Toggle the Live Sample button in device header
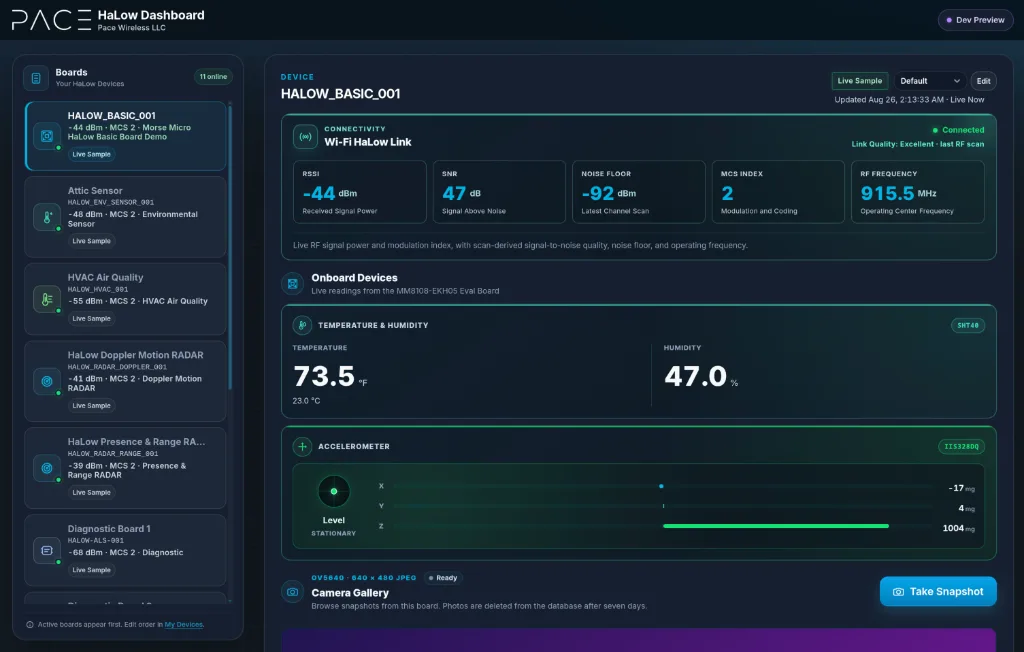Viewport: 1024px width, 652px height. (859, 81)
